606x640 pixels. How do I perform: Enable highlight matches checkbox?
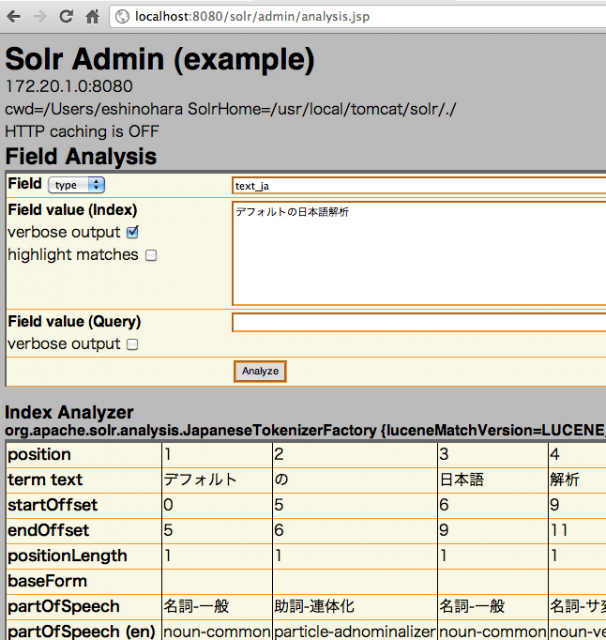point(151,256)
